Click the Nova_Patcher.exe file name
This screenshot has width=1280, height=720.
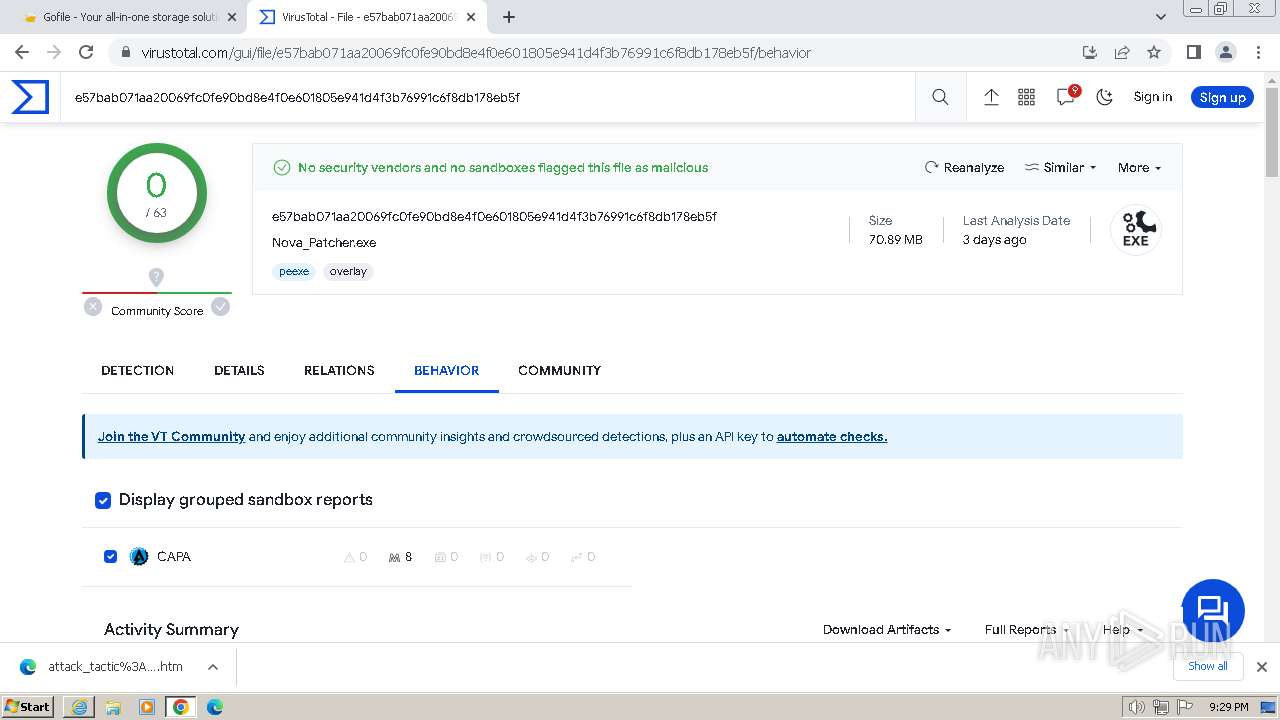[324, 242]
